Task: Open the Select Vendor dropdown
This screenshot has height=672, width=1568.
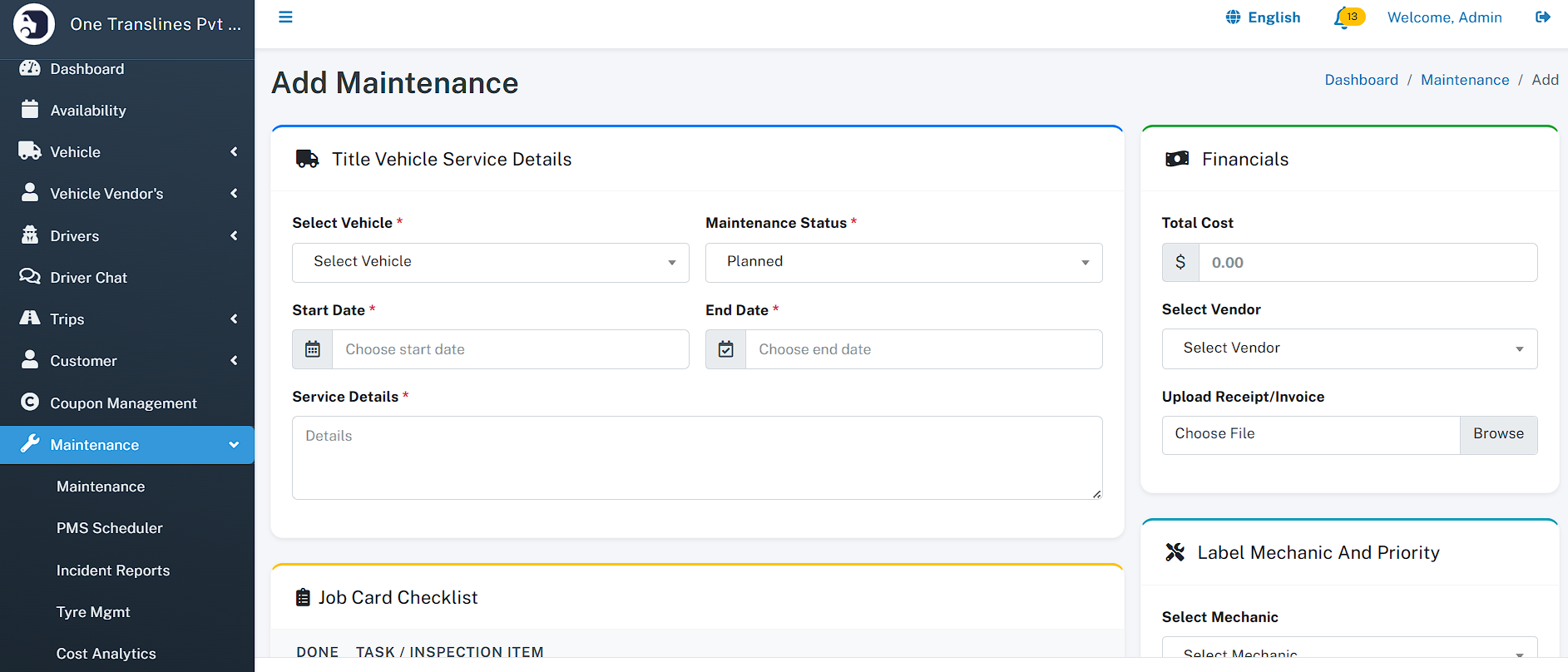Action: pos(1348,348)
